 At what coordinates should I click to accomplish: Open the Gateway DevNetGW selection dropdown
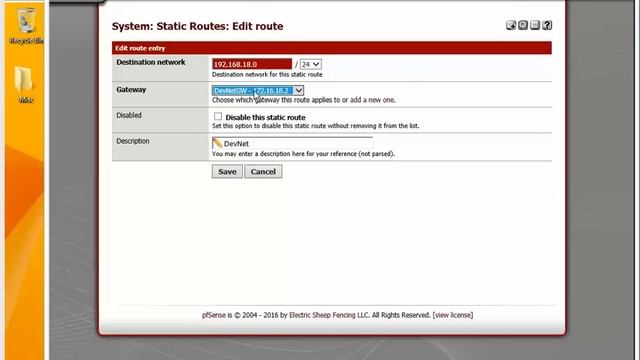coord(258,91)
